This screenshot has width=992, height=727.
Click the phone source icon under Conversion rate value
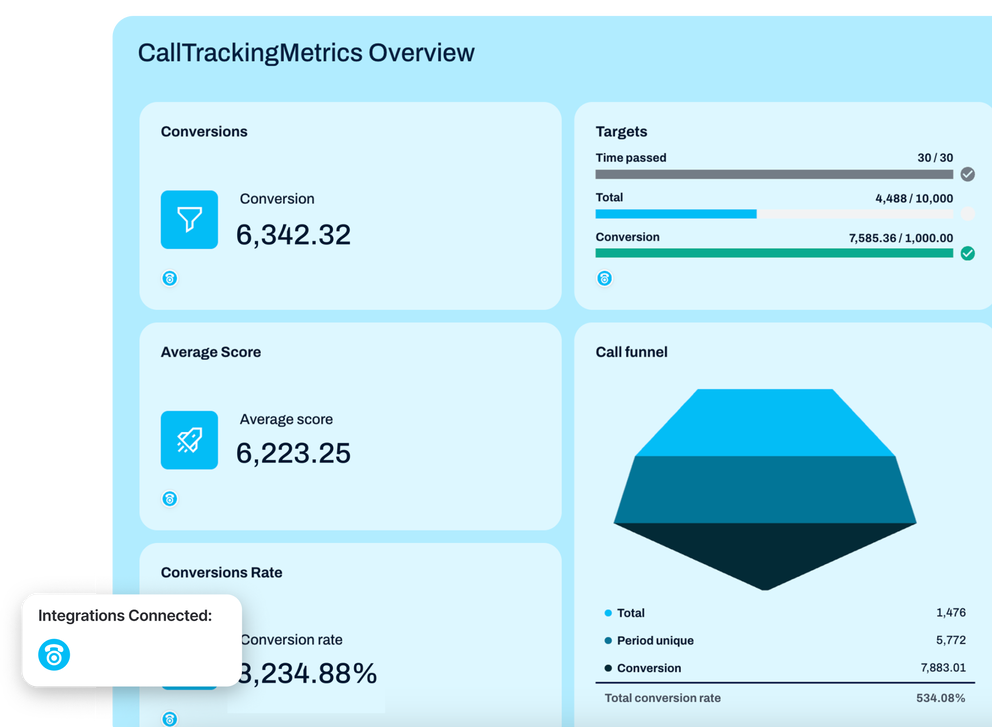coord(170,719)
